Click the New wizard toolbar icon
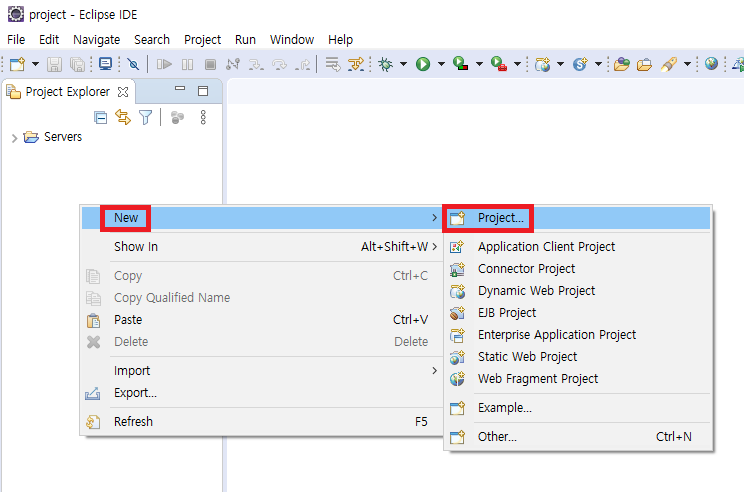The image size is (744, 492). pos(17,64)
